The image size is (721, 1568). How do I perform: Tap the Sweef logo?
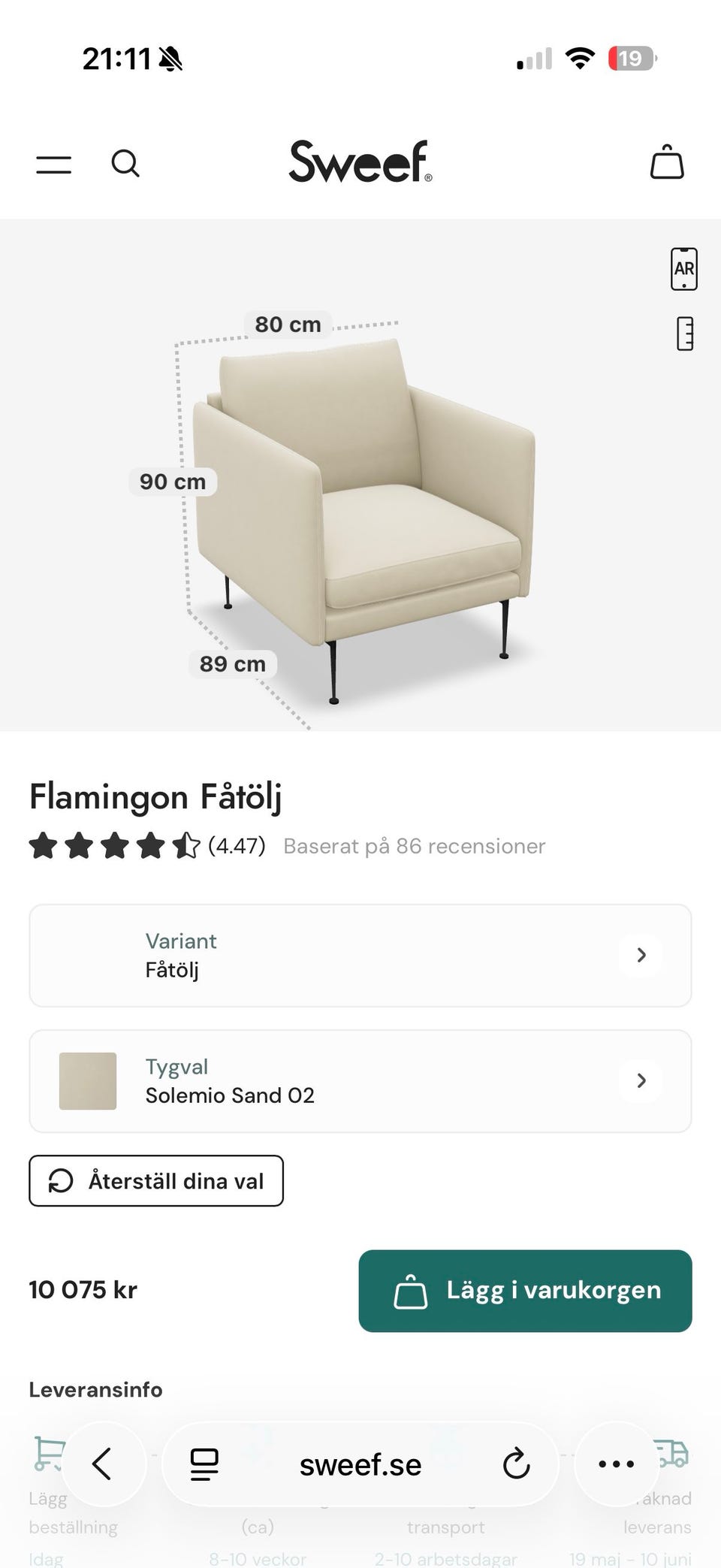click(360, 162)
